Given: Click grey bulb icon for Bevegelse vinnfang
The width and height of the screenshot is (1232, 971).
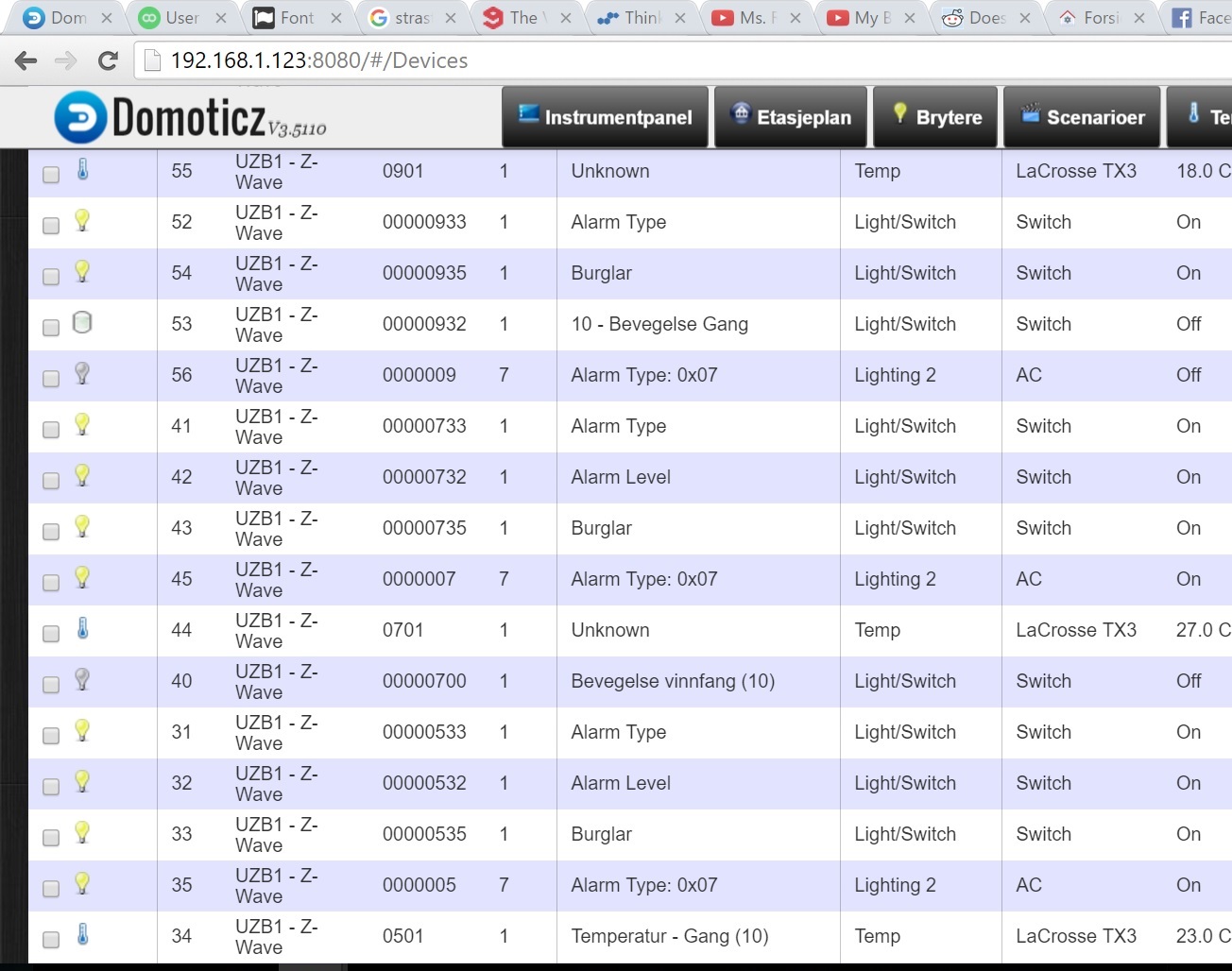Looking at the screenshot, I should pyautogui.click(x=83, y=679).
